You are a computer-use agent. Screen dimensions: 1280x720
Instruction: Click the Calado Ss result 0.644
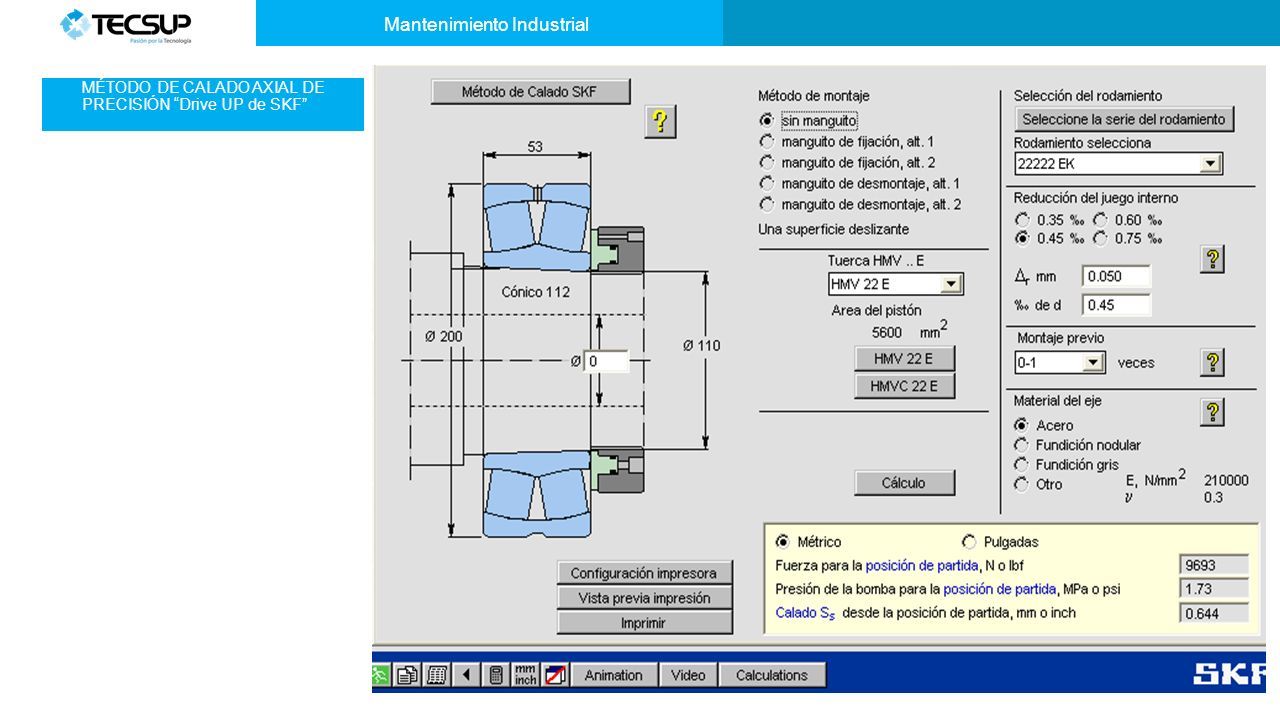[x=1214, y=614]
